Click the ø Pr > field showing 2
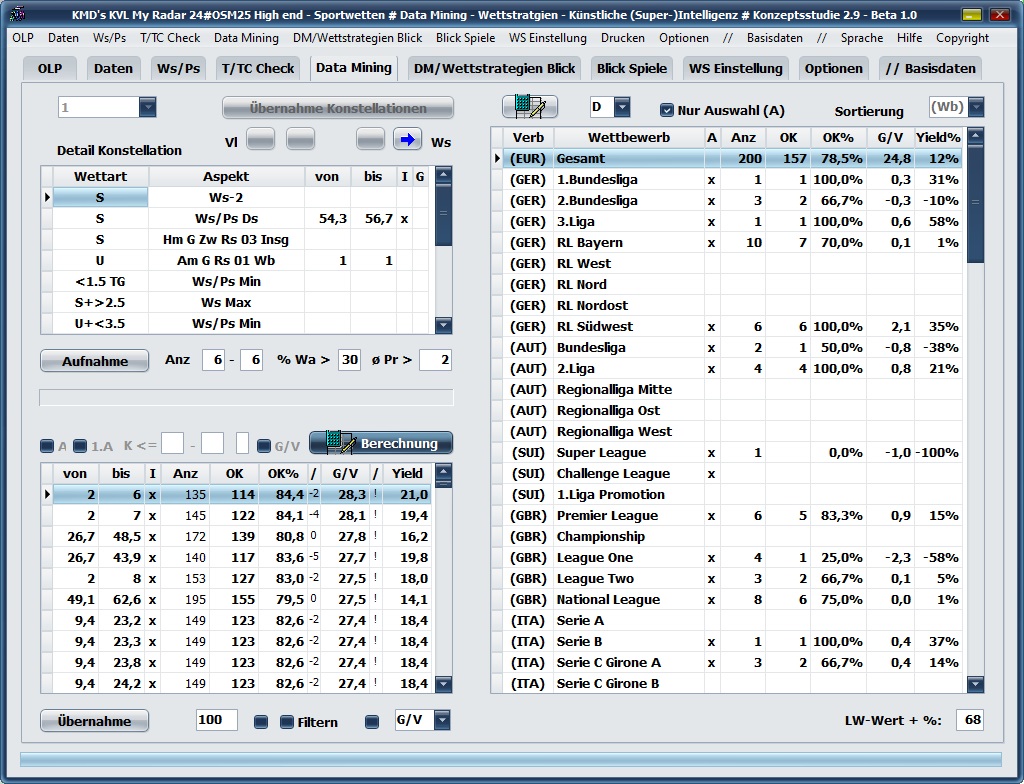 tap(436, 360)
